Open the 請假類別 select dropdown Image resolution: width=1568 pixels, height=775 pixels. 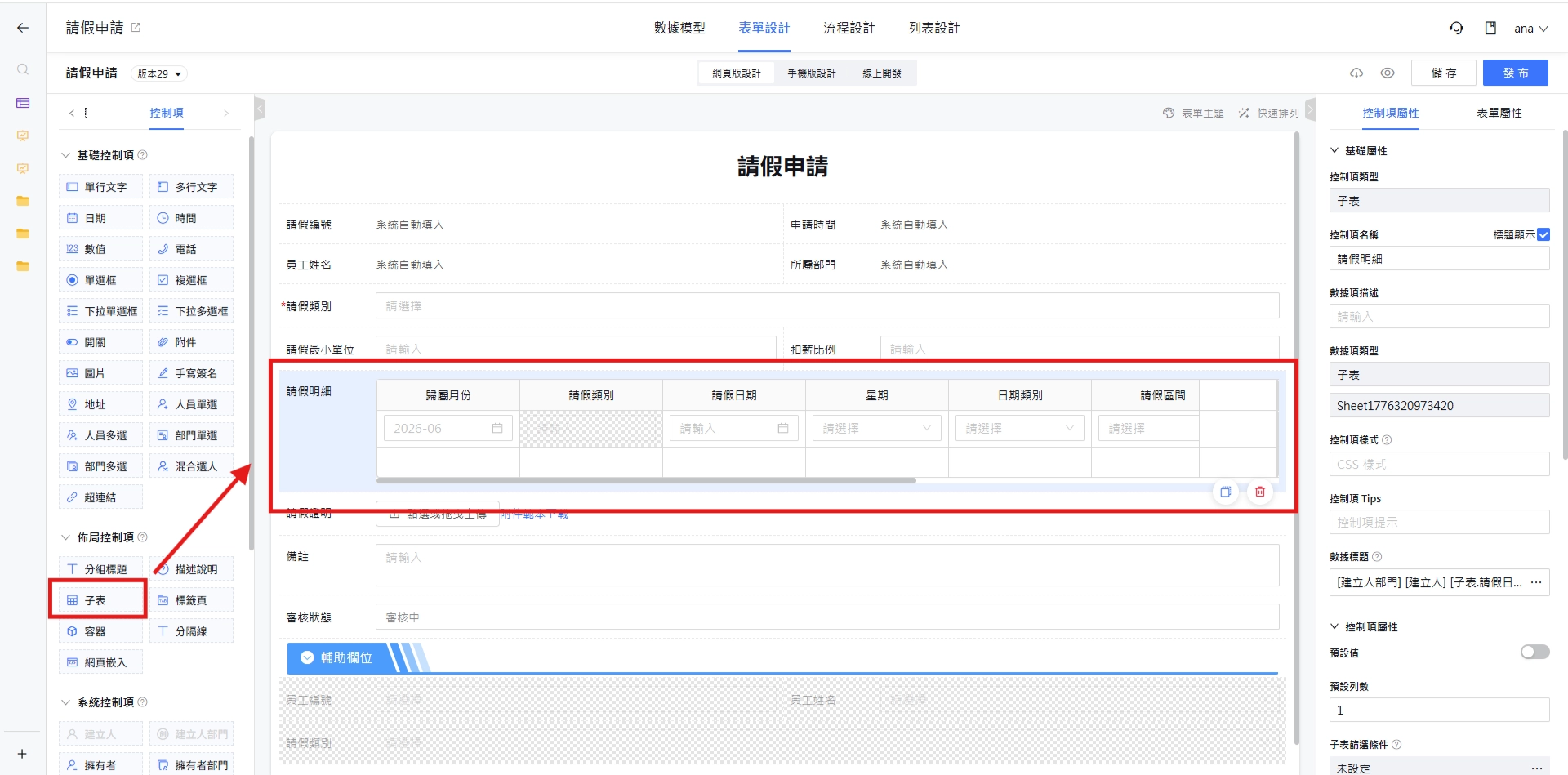click(827, 305)
